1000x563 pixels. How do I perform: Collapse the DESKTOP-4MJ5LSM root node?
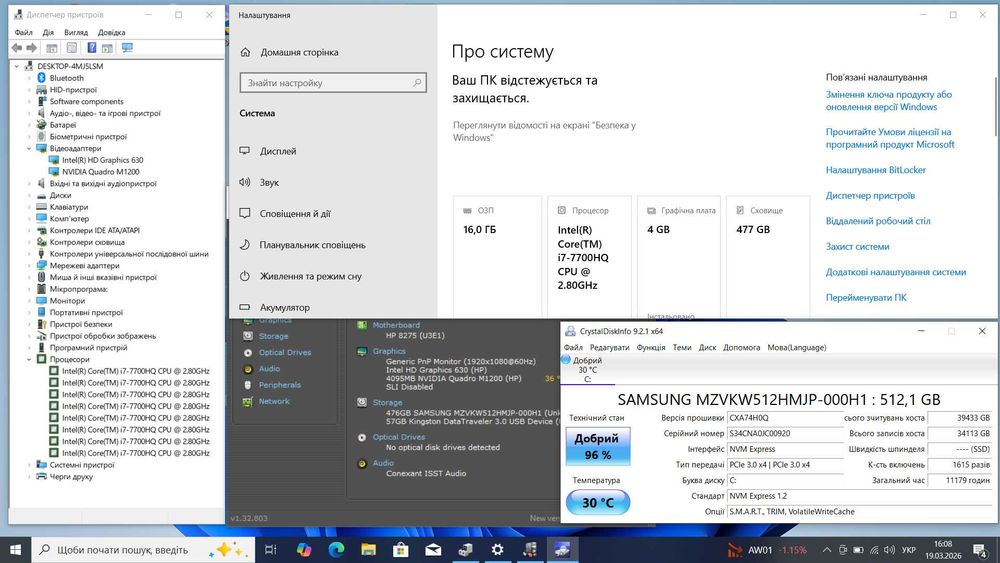(17, 66)
